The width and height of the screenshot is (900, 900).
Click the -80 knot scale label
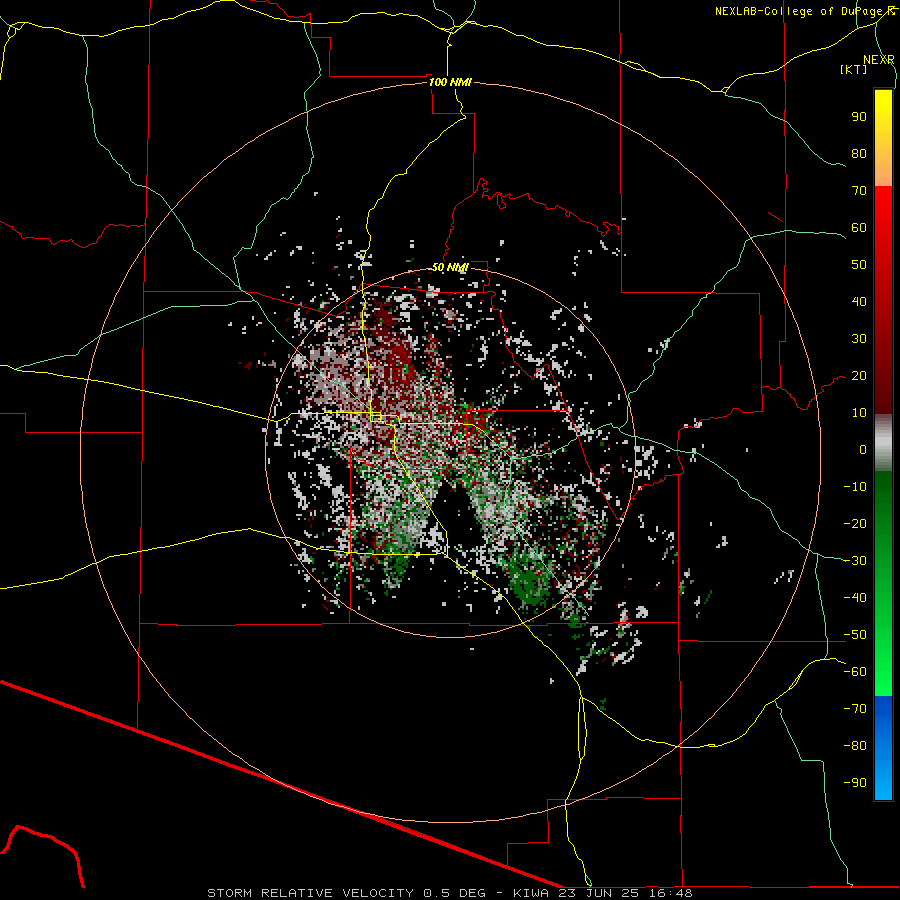pyautogui.click(x=855, y=746)
